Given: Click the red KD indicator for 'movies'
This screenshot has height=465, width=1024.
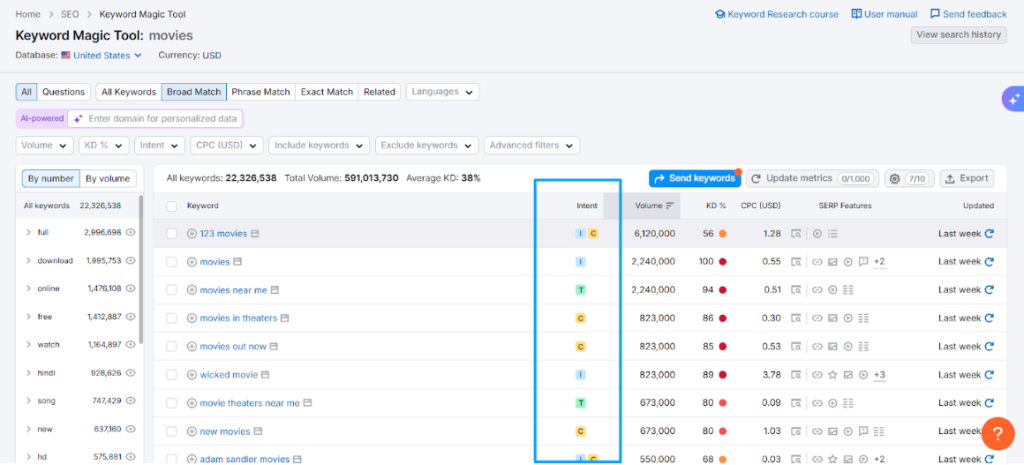Looking at the screenshot, I should [722, 262].
